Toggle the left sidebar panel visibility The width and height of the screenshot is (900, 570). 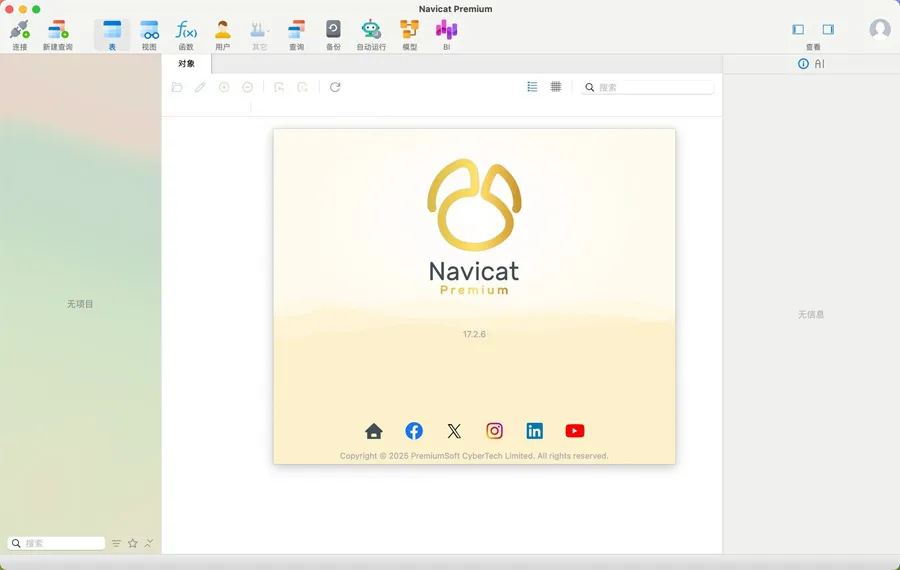[798, 30]
